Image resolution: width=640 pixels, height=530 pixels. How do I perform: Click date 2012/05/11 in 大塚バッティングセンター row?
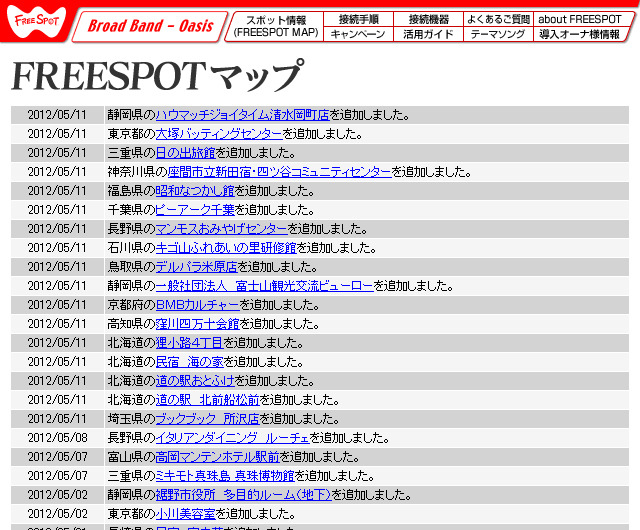click(58, 134)
